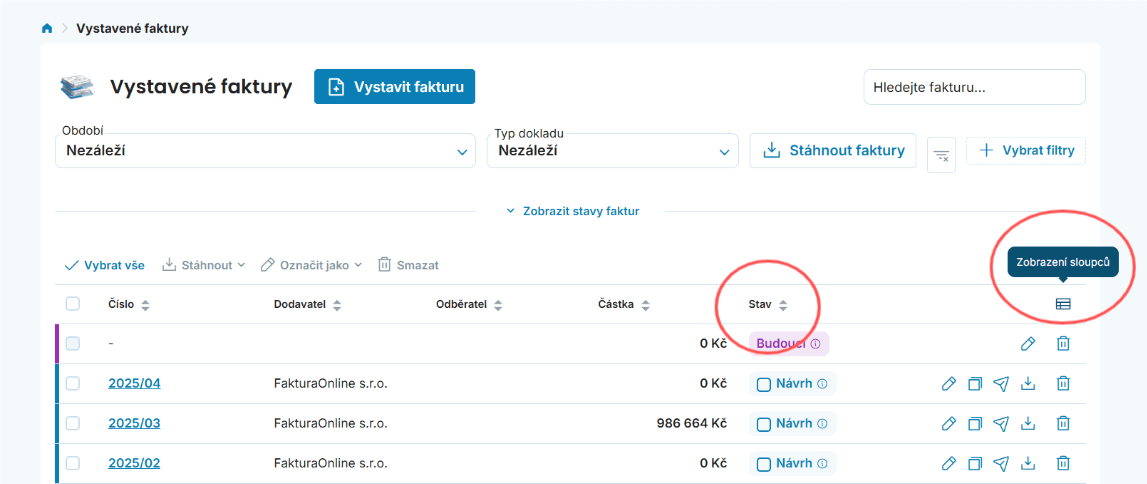This screenshot has height=484, width=1147.
Task: Open the Období dropdown
Action: coord(265,151)
